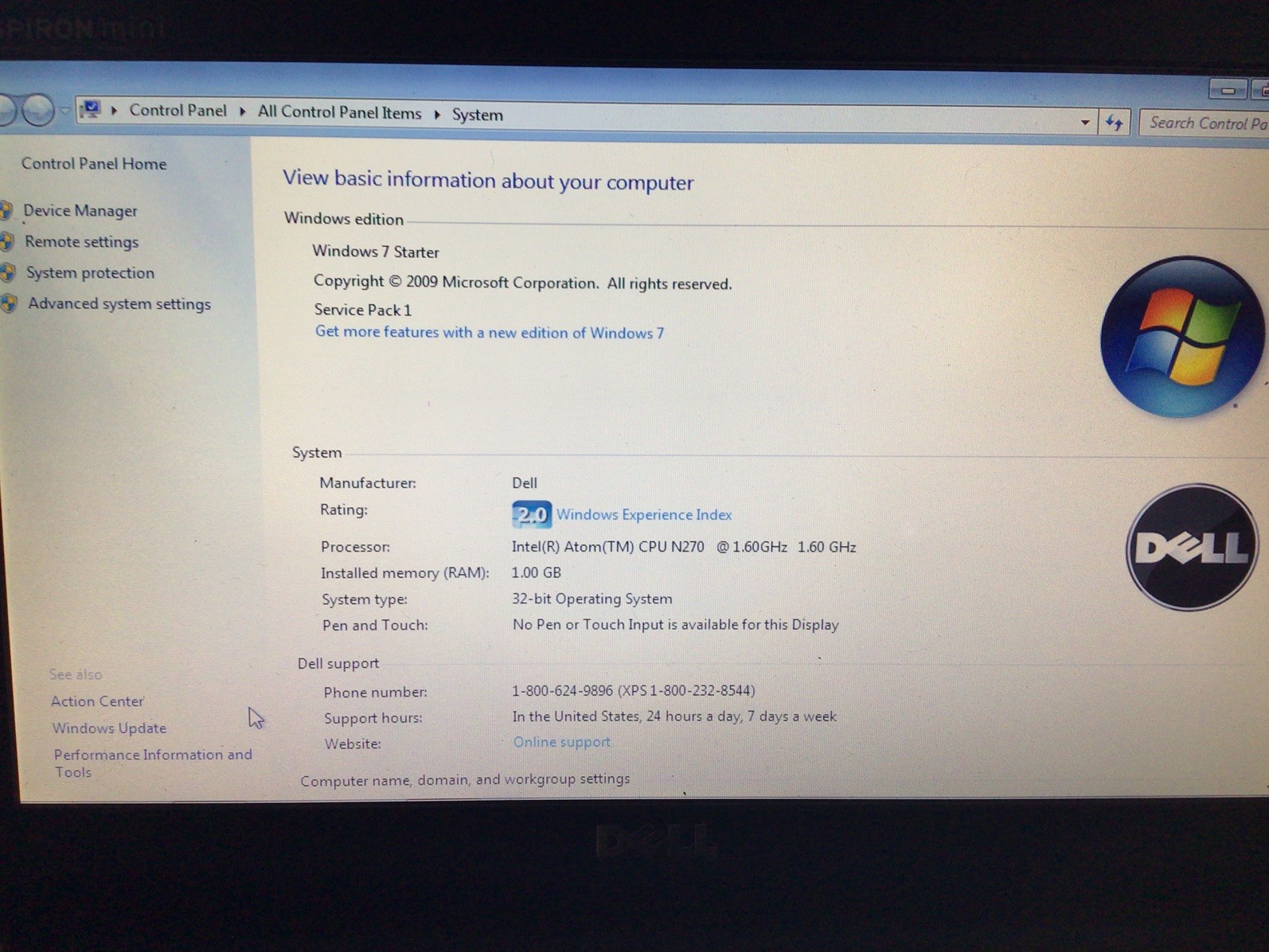1269x952 pixels.
Task: Select Dell manufacturer value
Action: coord(525,483)
